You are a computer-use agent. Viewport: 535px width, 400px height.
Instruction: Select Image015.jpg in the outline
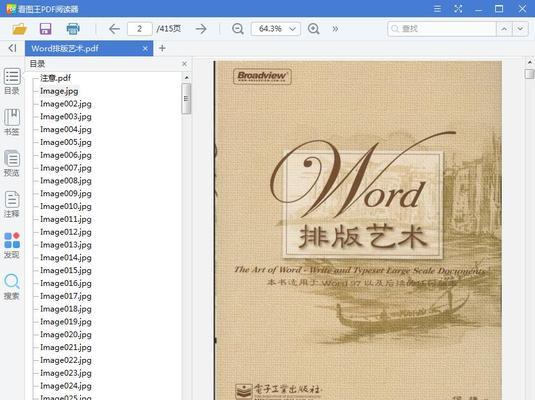(66, 270)
